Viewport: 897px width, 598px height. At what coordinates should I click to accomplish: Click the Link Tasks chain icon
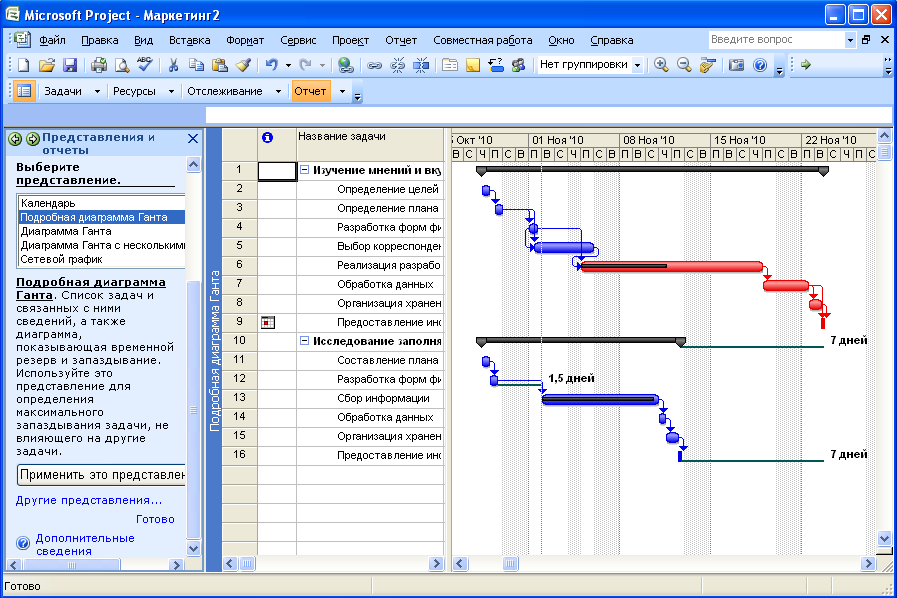pyautogui.click(x=374, y=65)
